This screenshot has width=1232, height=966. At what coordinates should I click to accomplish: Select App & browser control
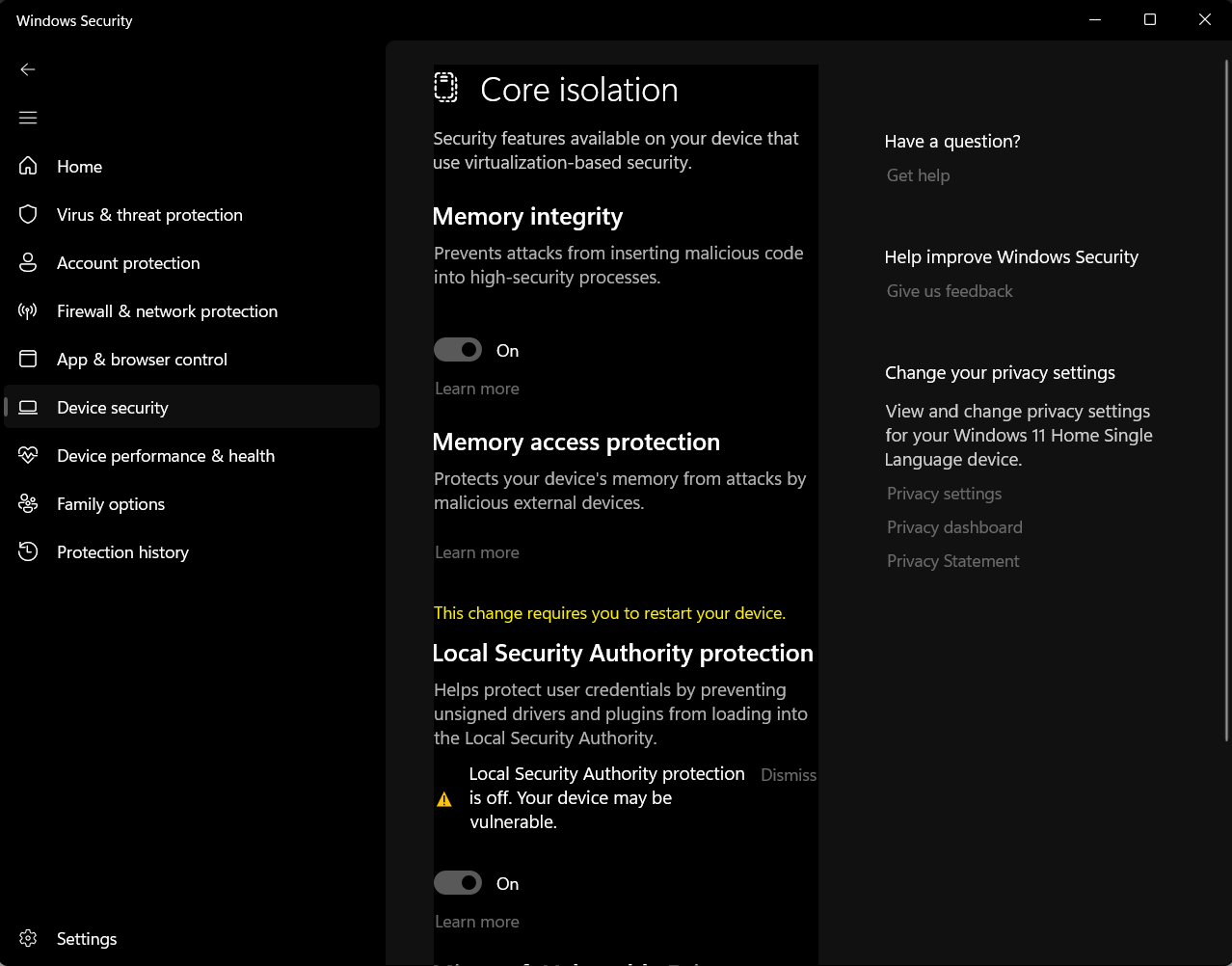(191, 359)
